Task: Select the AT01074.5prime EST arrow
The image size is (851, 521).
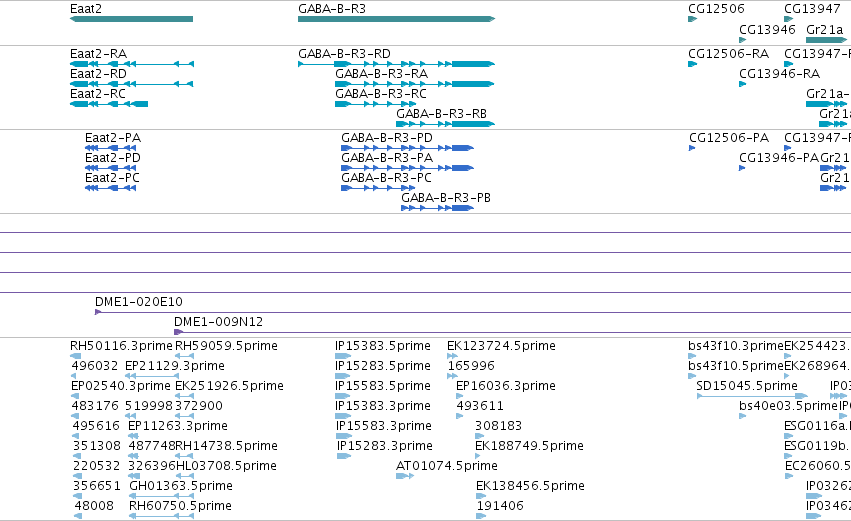Action: pyautogui.click(x=405, y=476)
